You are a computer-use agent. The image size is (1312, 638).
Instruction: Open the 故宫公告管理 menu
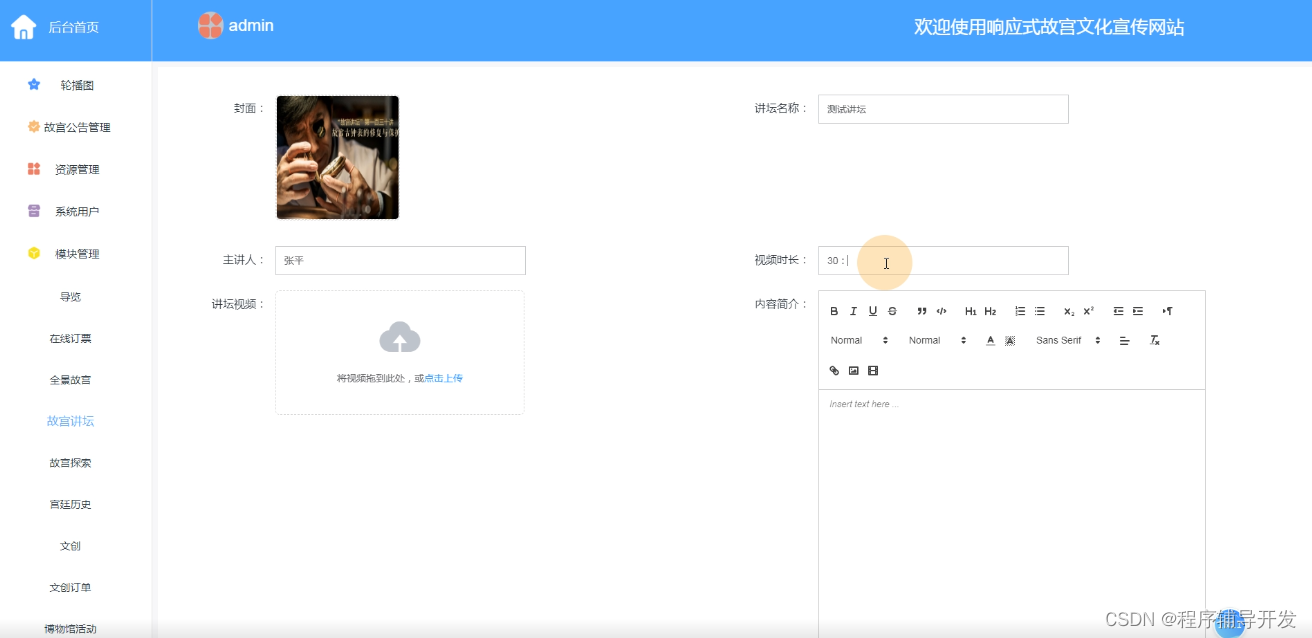(76, 127)
